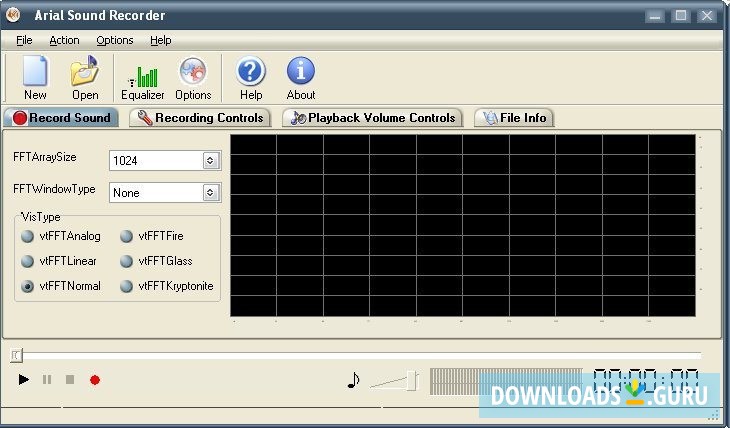The image size is (730, 428).
Task: Switch to the Recording Controls tab
Action: click(200, 118)
